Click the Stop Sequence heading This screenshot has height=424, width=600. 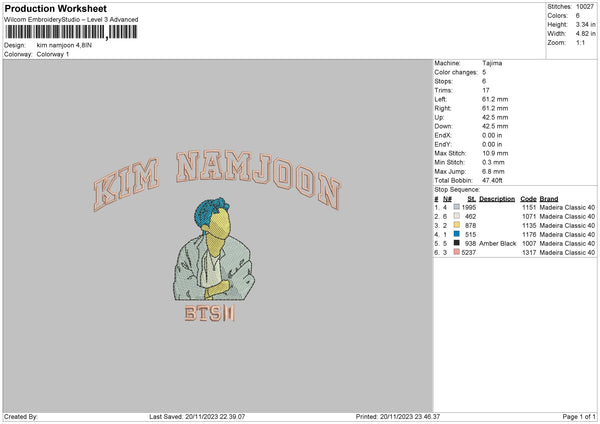[457, 190]
